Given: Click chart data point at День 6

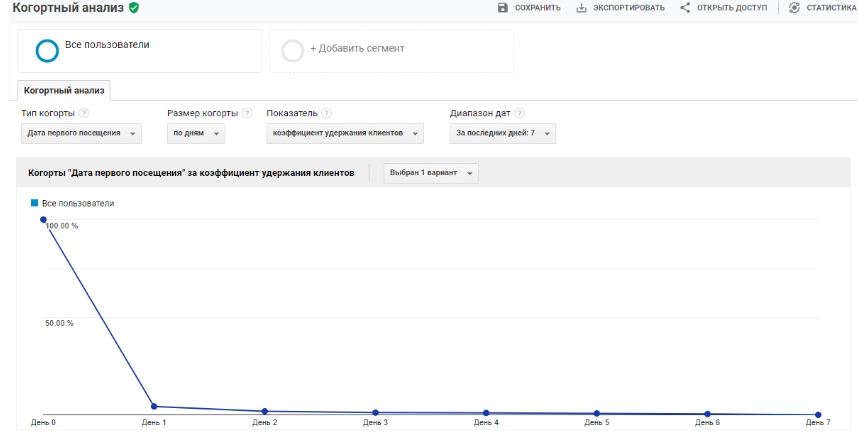Looking at the screenshot, I should point(708,414).
